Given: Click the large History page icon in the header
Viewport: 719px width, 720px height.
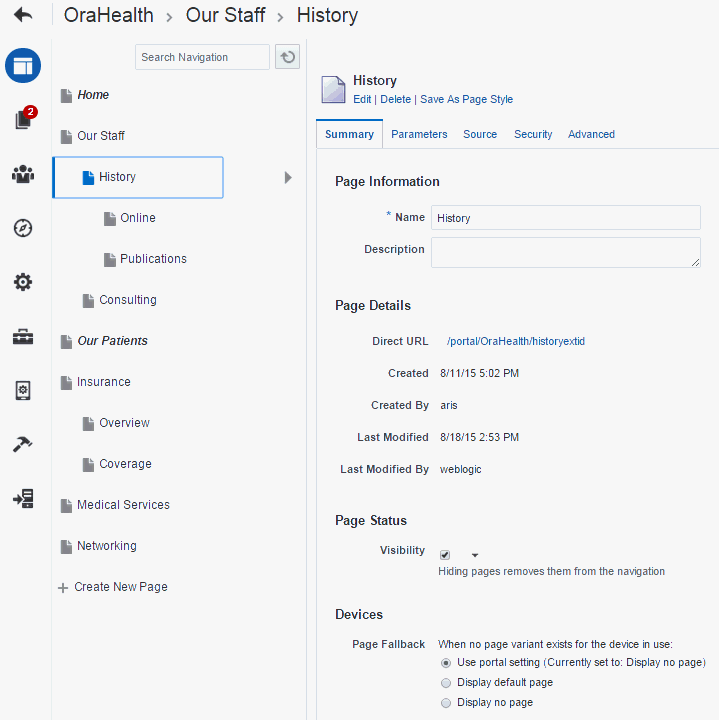Looking at the screenshot, I should [333, 90].
